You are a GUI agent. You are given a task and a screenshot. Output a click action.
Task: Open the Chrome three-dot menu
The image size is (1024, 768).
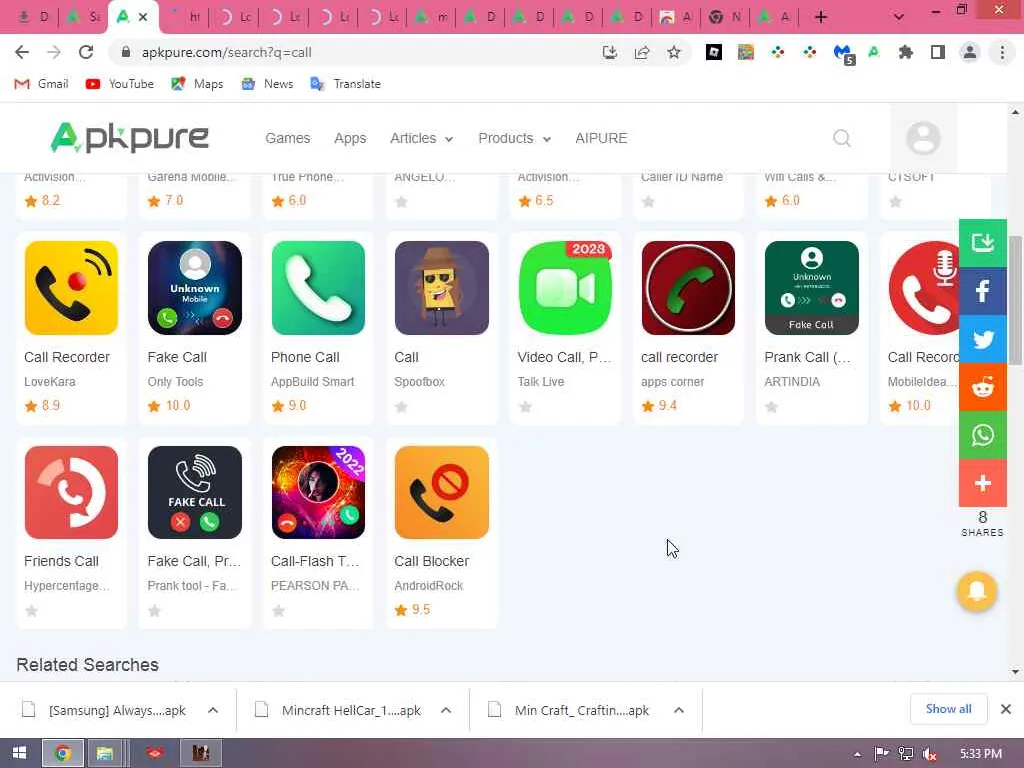[x=1002, y=52]
